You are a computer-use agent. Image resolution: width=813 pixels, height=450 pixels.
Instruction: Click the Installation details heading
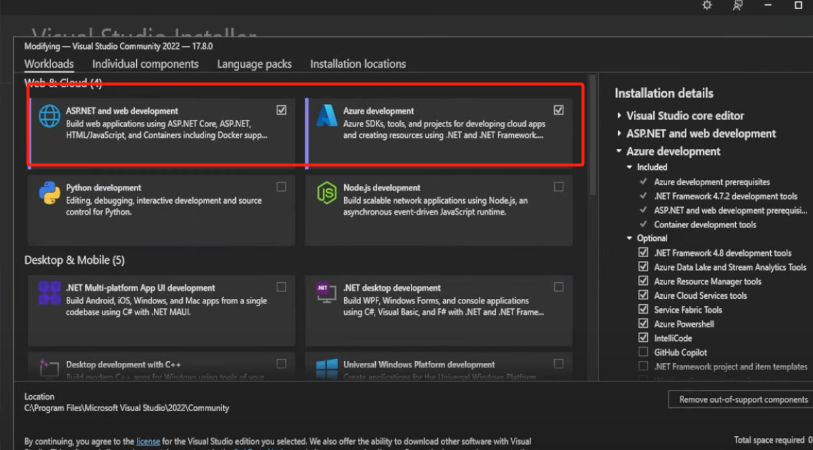click(664, 93)
